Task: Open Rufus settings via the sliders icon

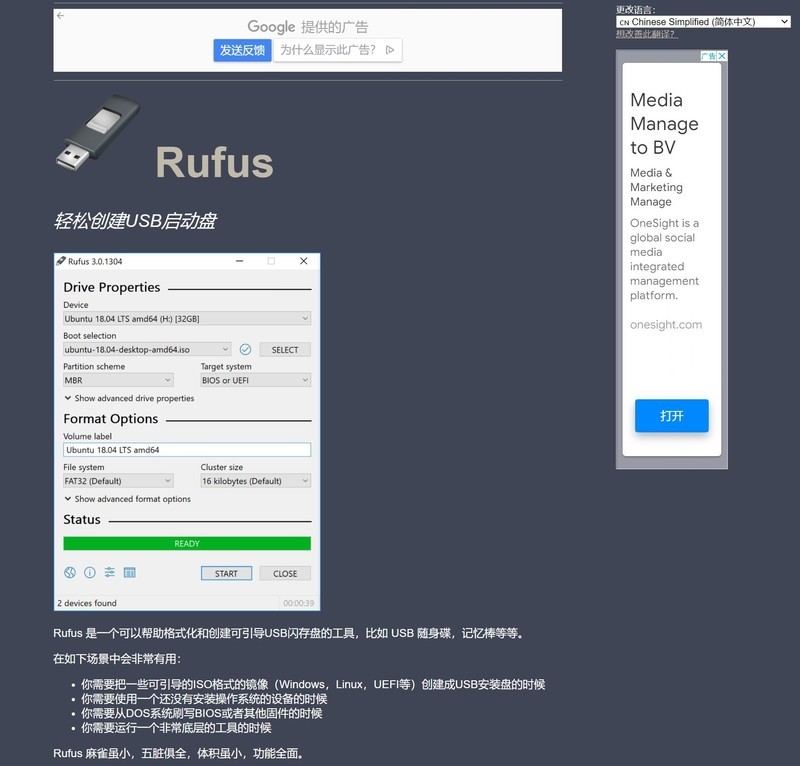Action: point(110,573)
